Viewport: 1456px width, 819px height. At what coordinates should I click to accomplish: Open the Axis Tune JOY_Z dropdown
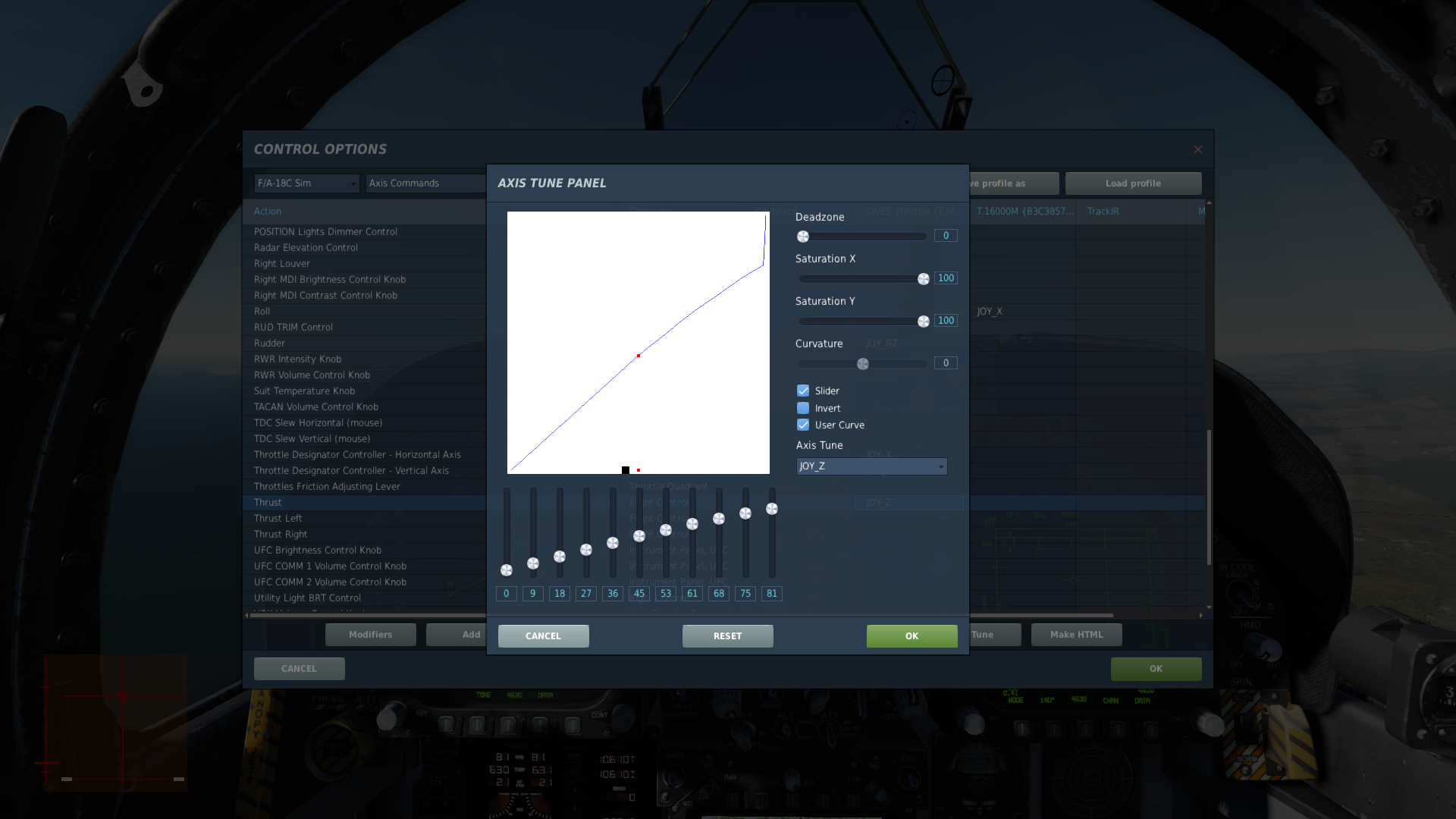coord(871,466)
